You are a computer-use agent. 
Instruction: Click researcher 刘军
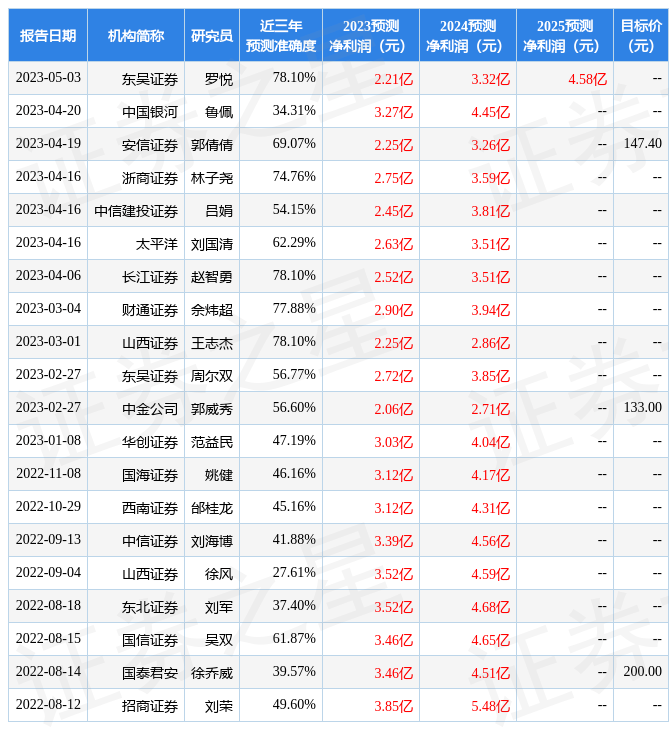click(x=219, y=608)
